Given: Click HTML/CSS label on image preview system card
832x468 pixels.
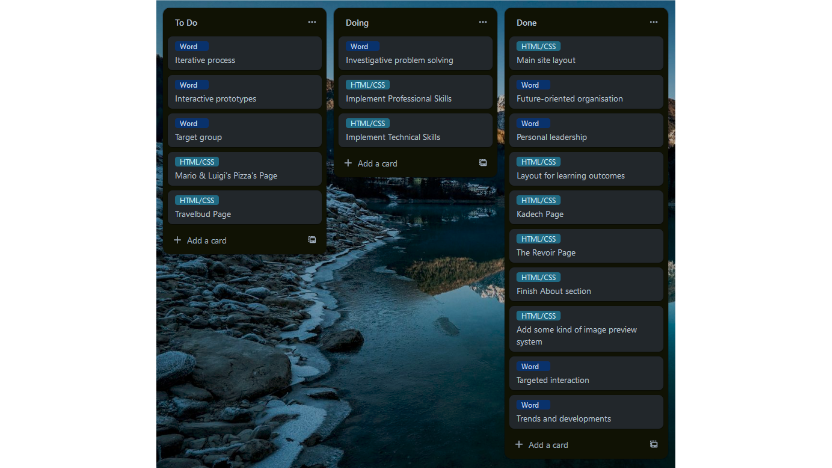Looking at the screenshot, I should click(x=539, y=316).
